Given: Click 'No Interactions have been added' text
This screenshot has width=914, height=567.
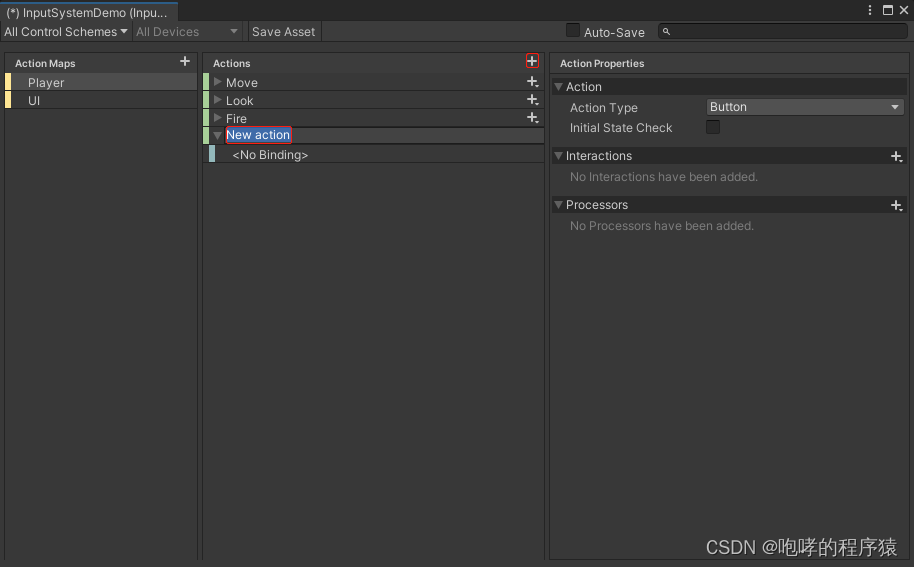Looking at the screenshot, I should pos(664,177).
